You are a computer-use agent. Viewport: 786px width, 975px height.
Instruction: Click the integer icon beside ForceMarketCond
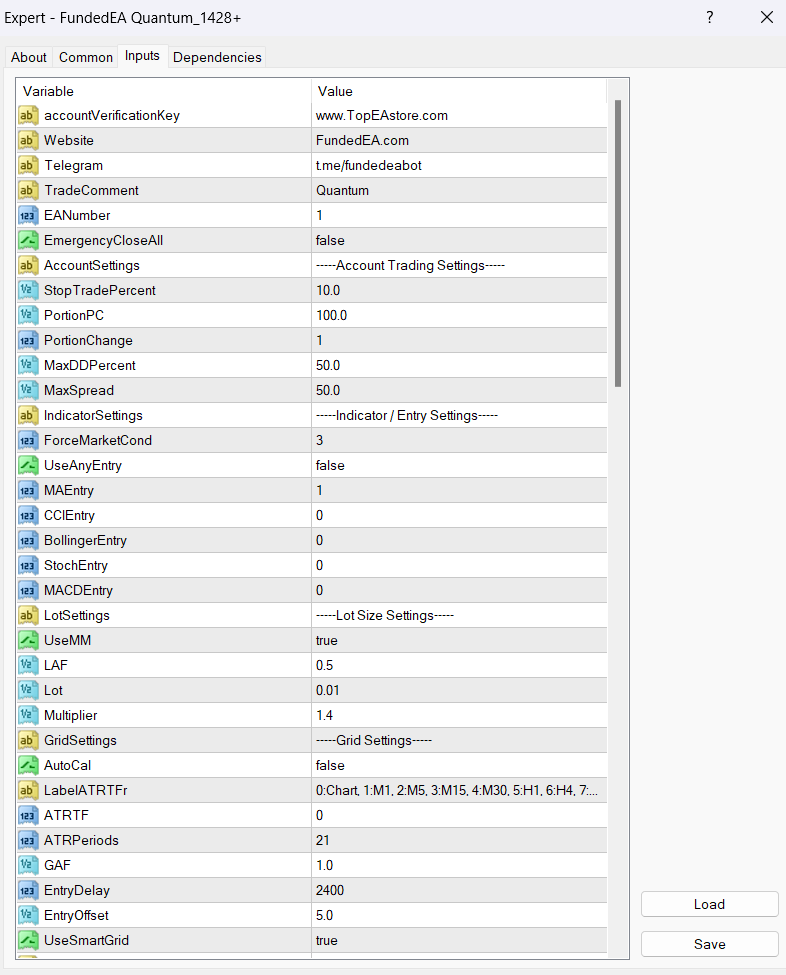(x=28, y=441)
